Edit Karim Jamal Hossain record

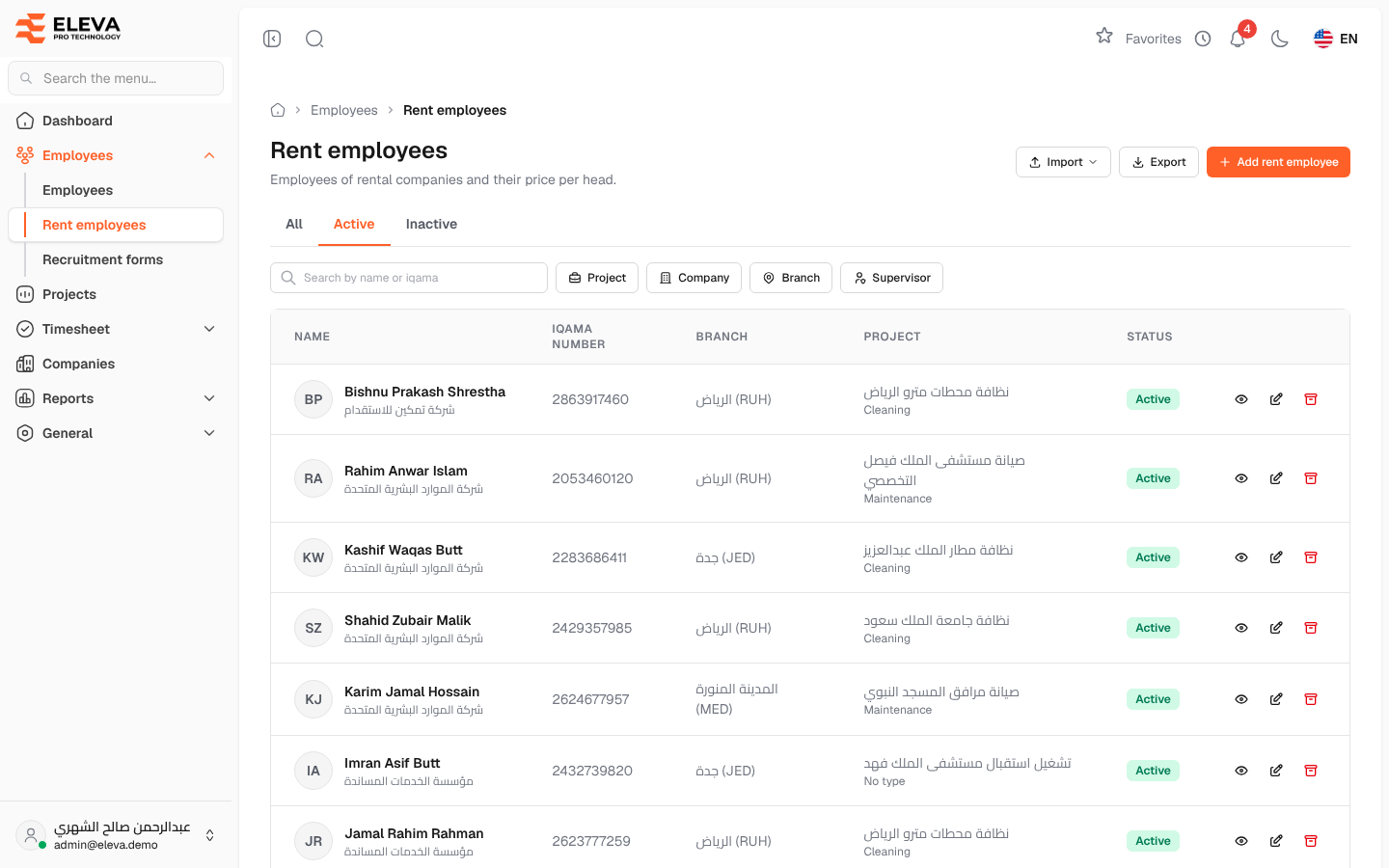click(x=1276, y=699)
